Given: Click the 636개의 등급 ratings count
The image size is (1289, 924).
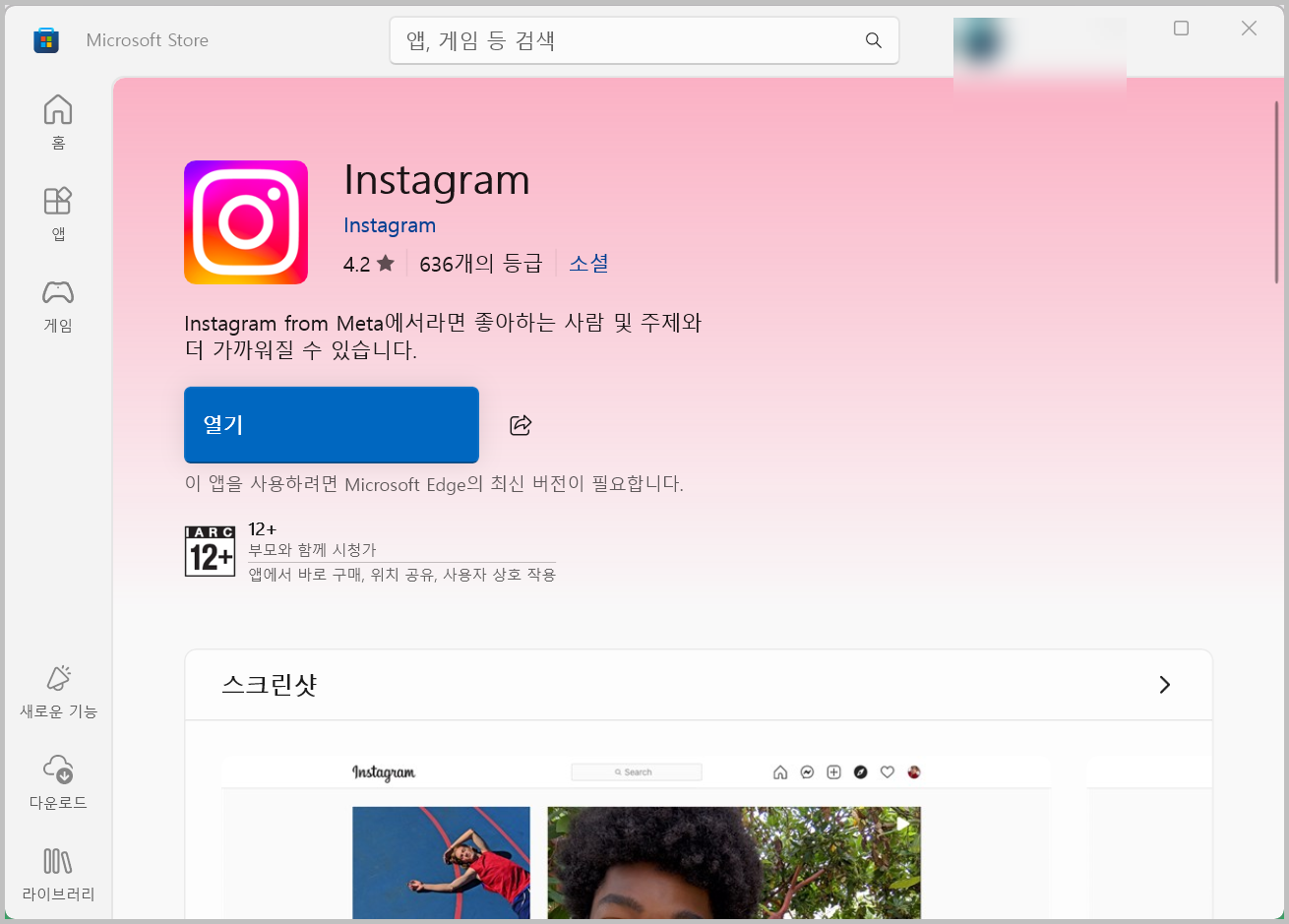Looking at the screenshot, I should click(480, 264).
